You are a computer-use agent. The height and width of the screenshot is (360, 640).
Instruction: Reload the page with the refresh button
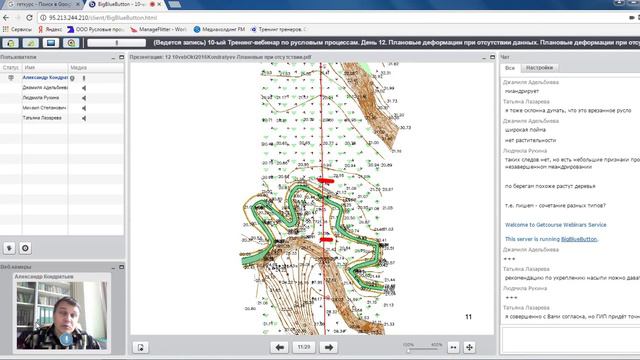pos(29,18)
